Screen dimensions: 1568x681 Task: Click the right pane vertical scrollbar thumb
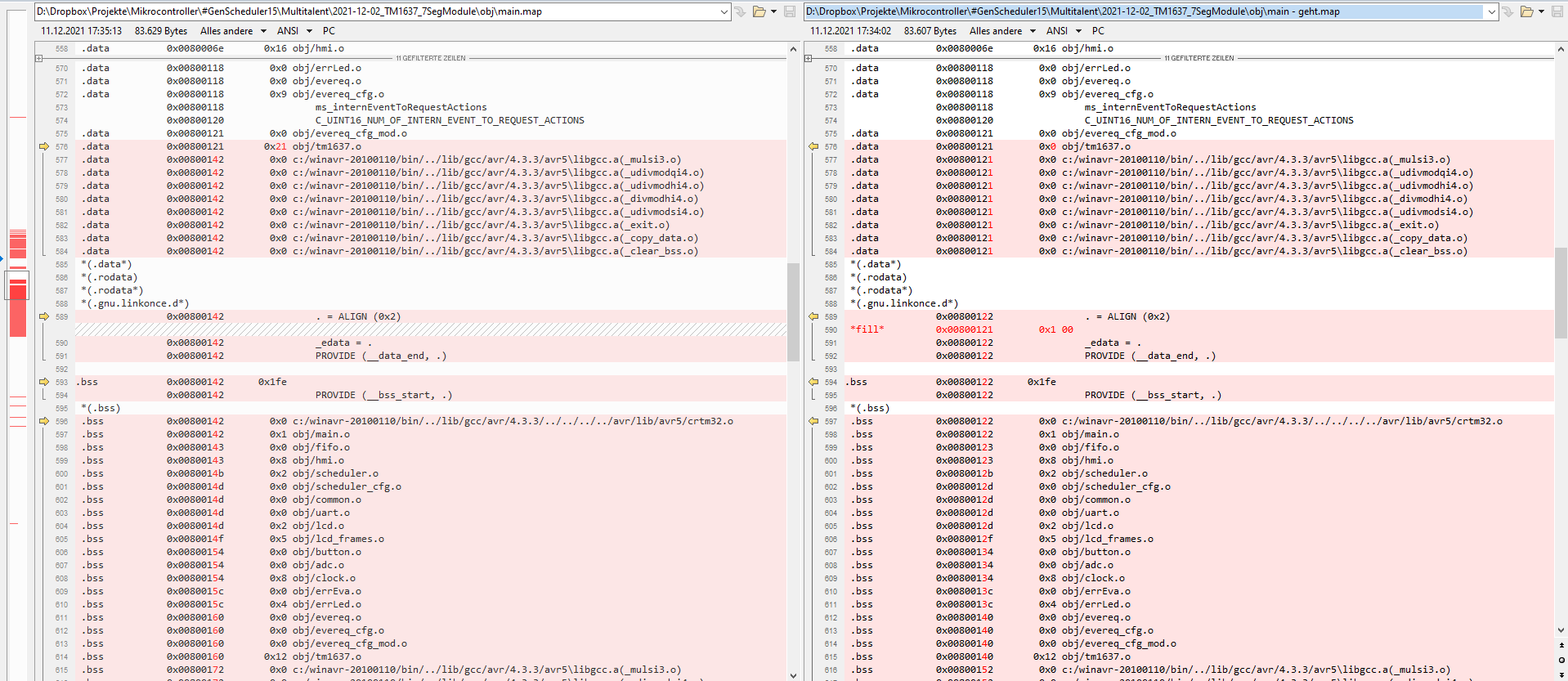click(1561, 293)
